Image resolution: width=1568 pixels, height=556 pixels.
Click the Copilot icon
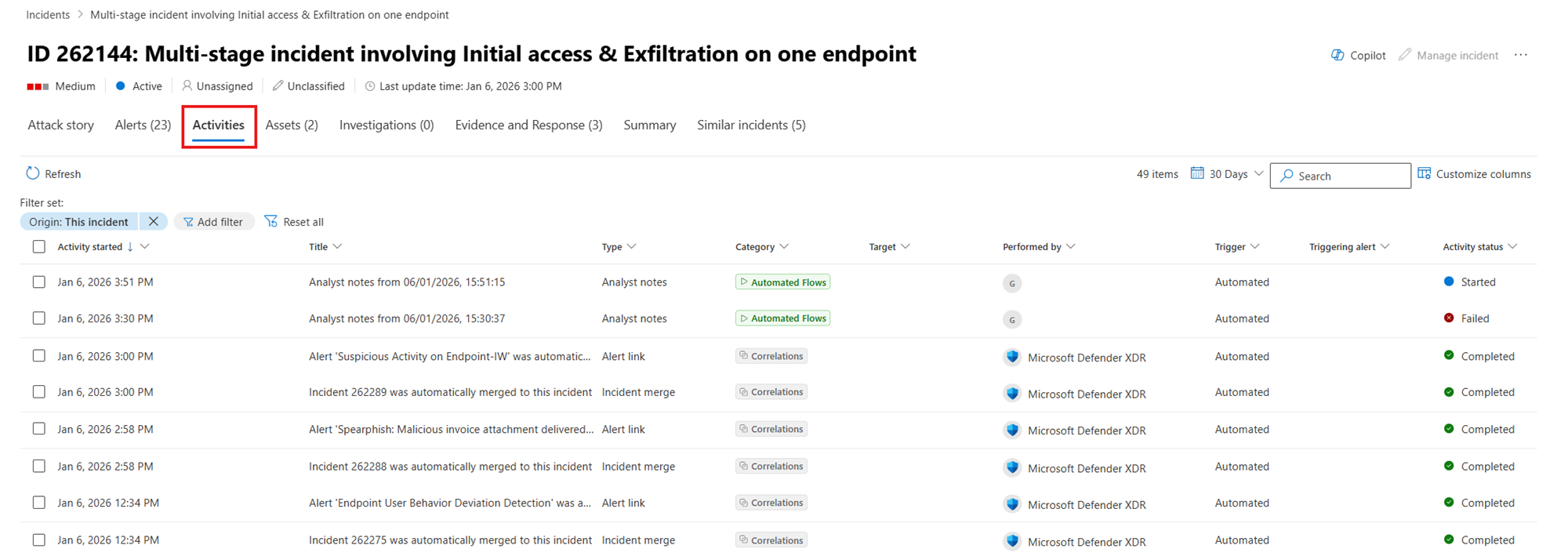tap(1338, 55)
